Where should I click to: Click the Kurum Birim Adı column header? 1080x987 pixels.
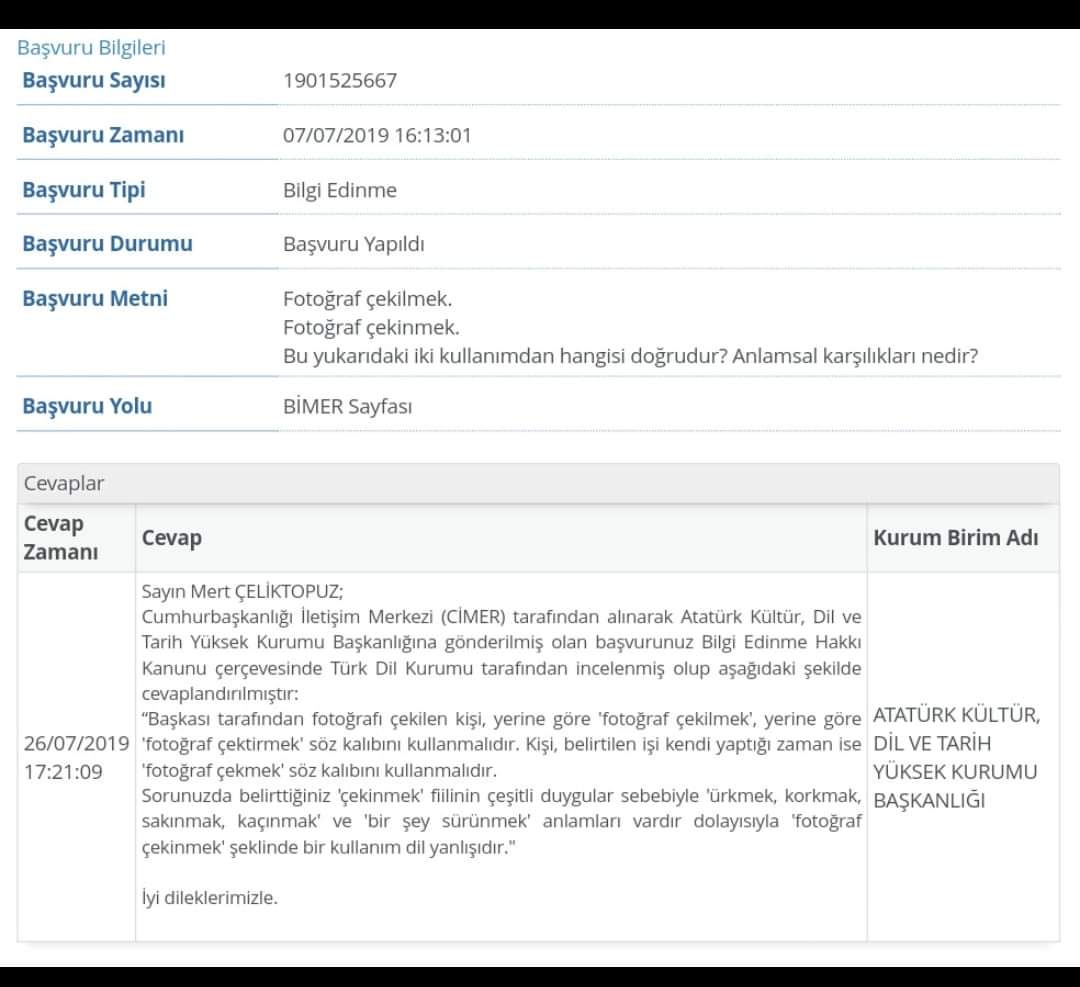[955, 537]
